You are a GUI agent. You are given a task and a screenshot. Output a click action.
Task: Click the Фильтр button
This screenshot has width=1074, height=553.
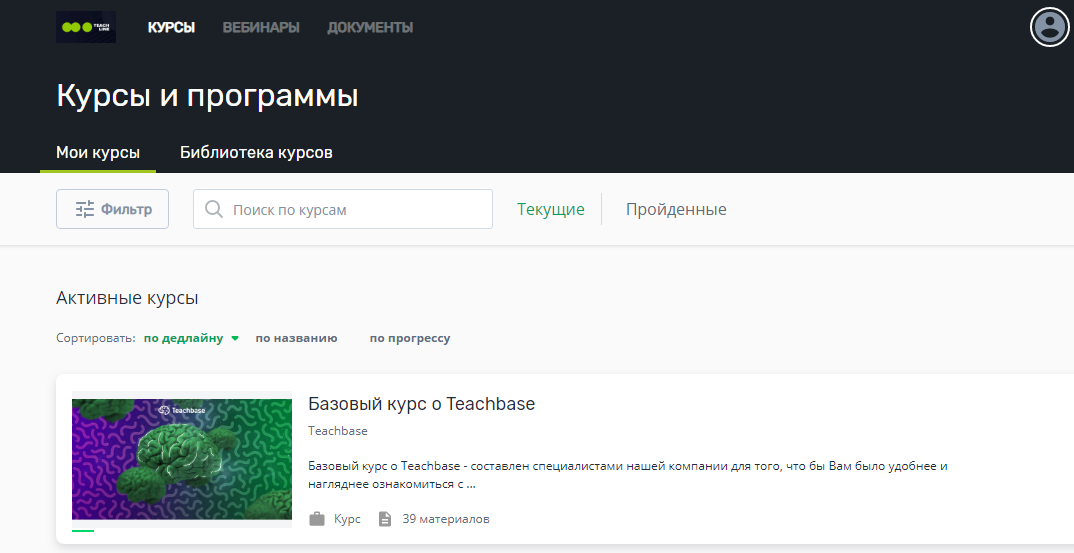pos(112,209)
